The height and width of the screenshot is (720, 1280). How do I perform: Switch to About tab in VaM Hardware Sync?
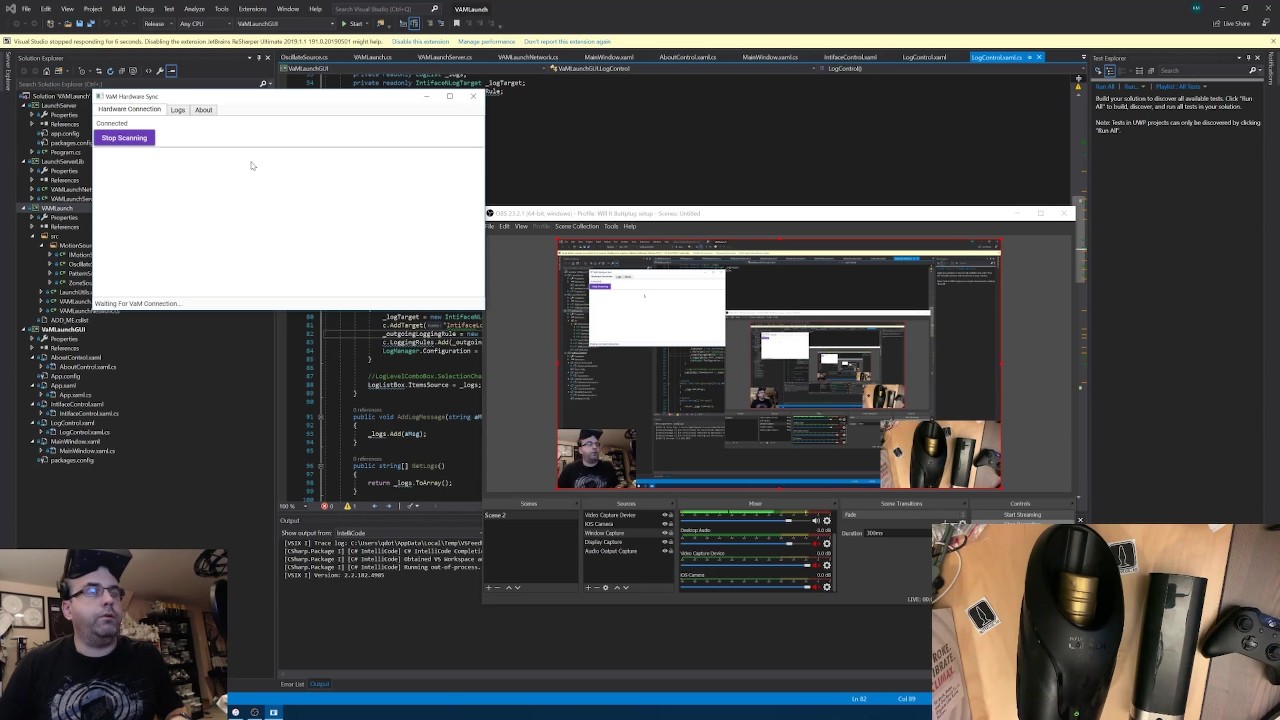click(203, 110)
